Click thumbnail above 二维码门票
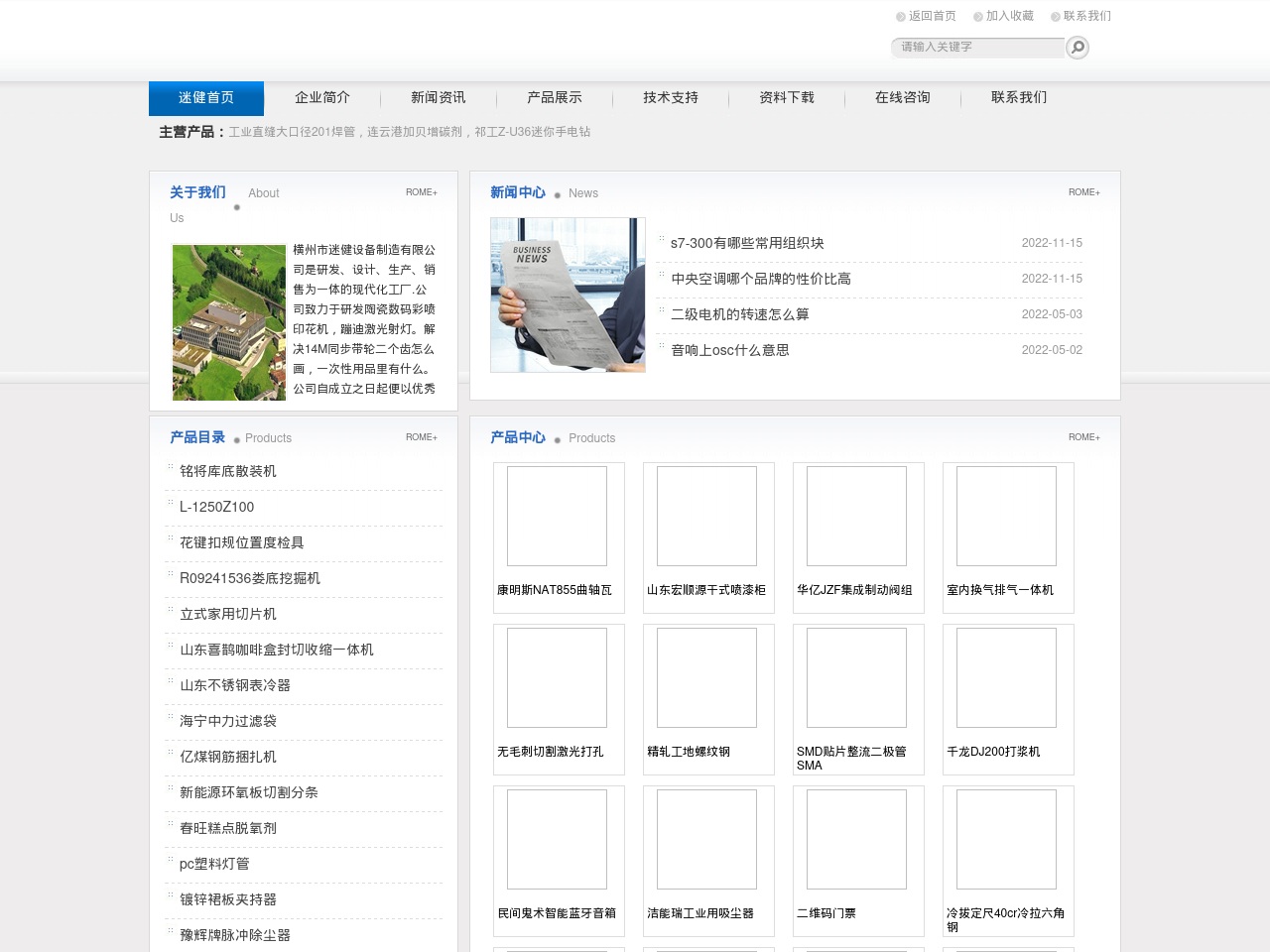 (x=856, y=840)
